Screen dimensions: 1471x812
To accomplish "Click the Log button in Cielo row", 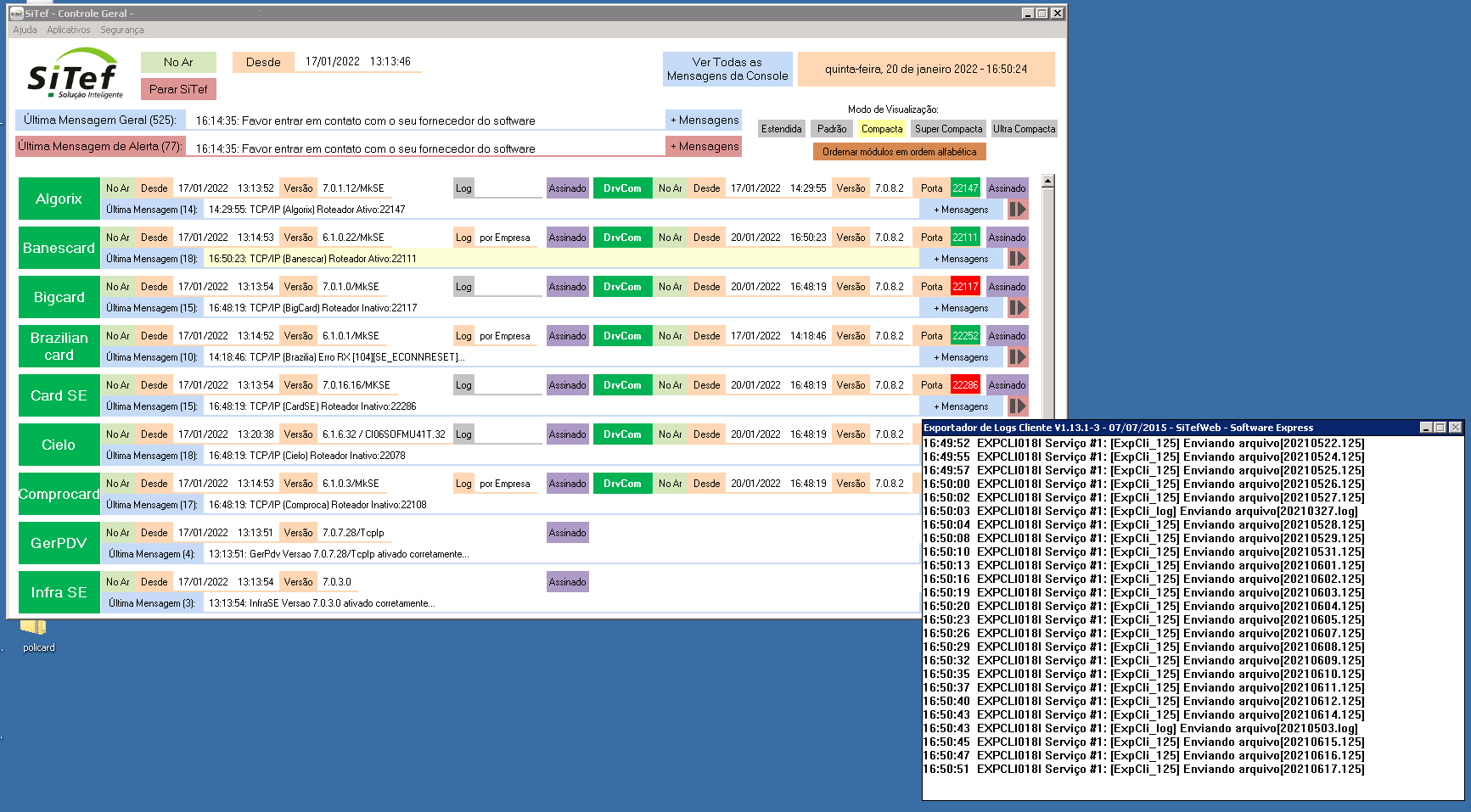I will (463, 434).
